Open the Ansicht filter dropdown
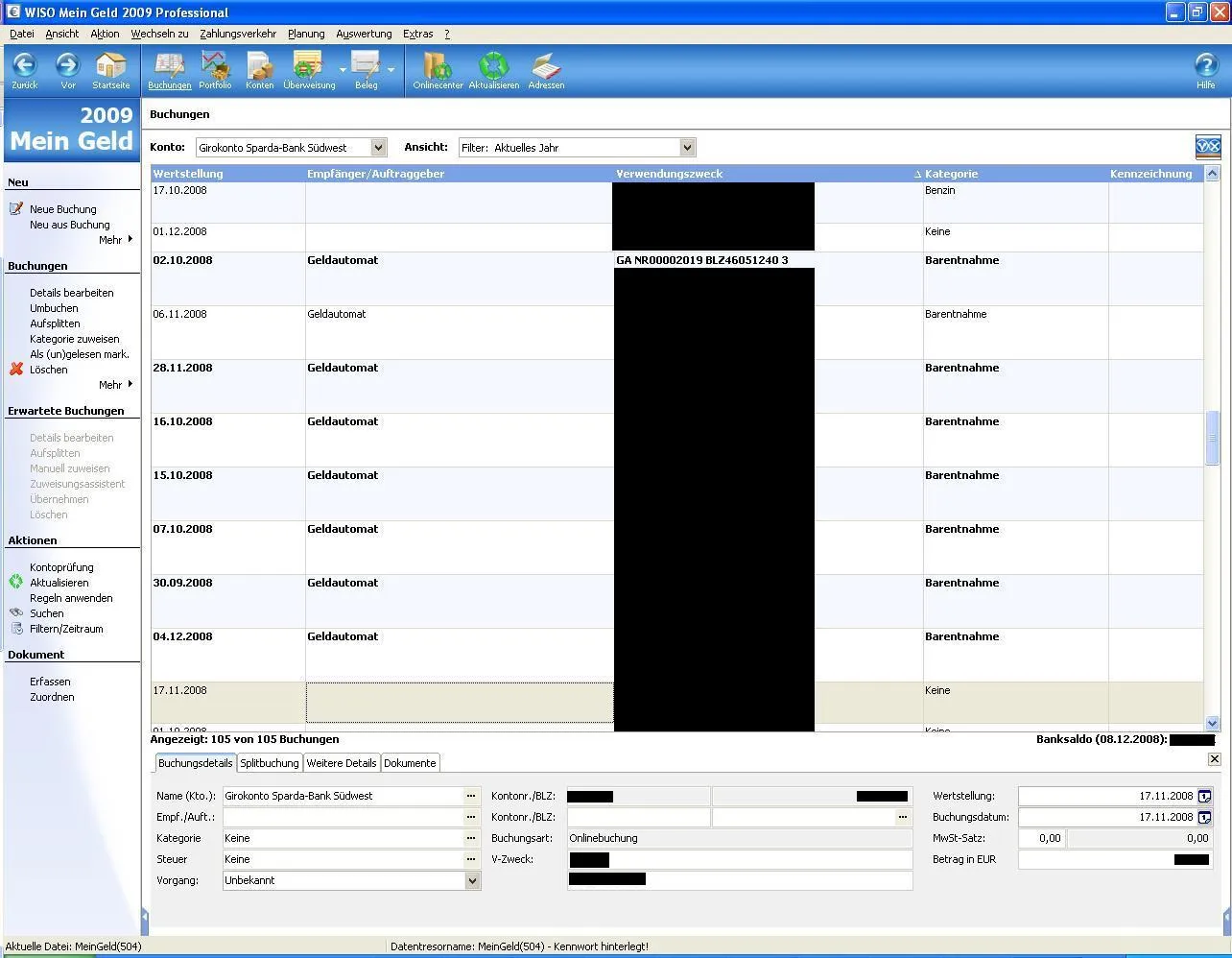This screenshot has height=958, width=1232. point(687,148)
